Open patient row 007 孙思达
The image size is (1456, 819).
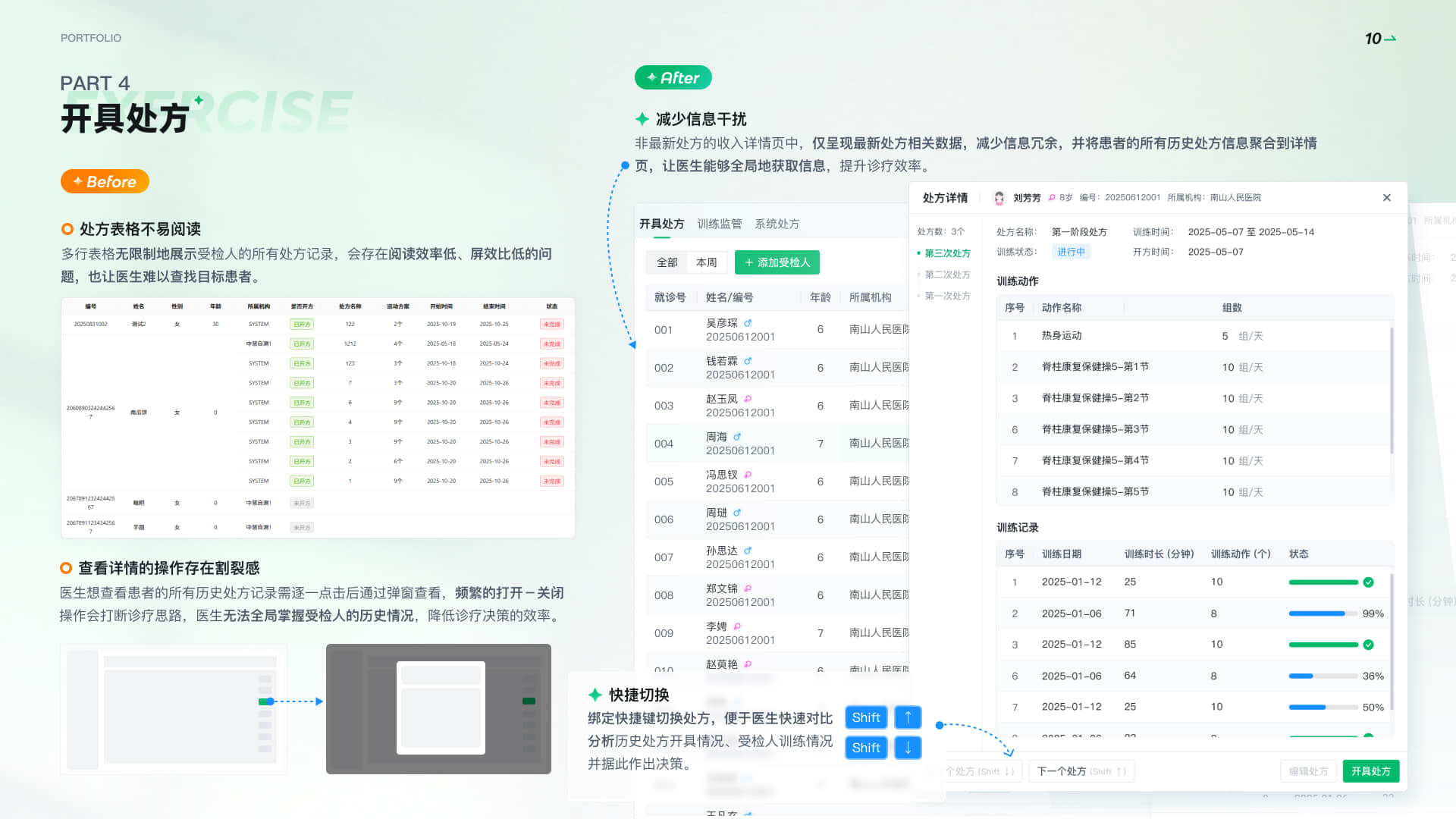coord(777,557)
